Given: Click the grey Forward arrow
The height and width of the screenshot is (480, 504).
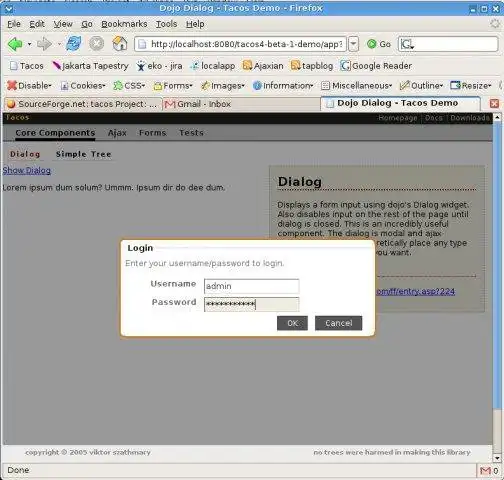Looking at the screenshot, I should (44, 44).
